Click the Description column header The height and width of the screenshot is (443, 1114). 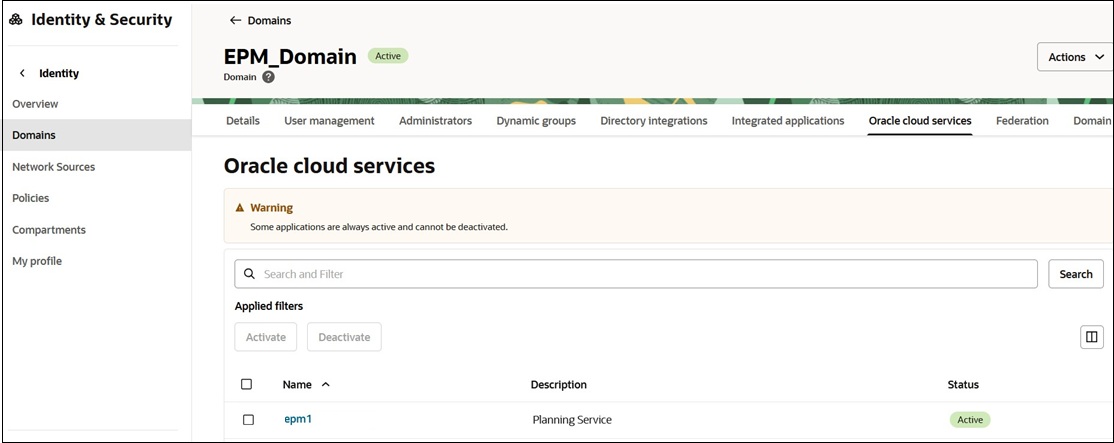click(558, 384)
